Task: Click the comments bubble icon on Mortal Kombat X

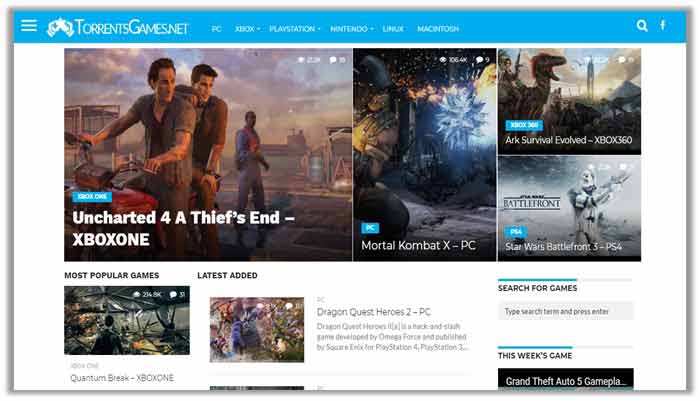Action: (479, 59)
